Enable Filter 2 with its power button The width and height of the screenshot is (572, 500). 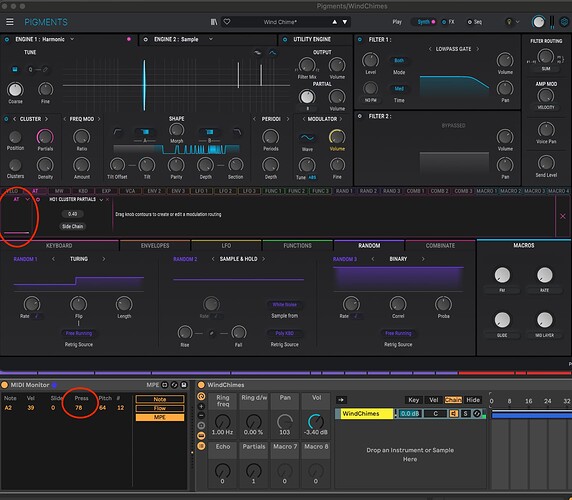tap(360, 116)
